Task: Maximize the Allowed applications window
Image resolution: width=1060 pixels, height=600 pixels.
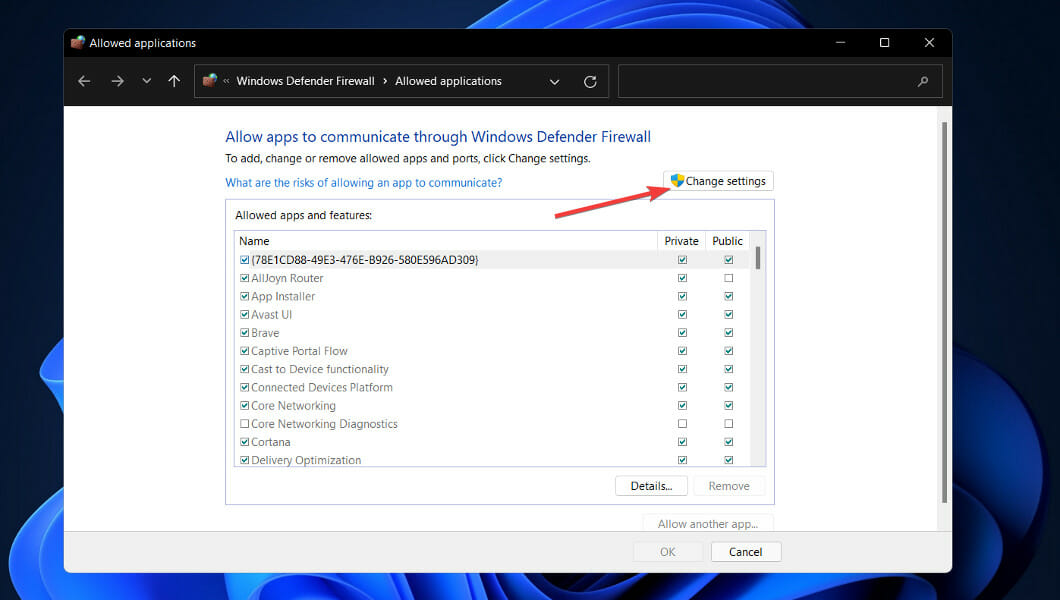Action: [x=884, y=43]
